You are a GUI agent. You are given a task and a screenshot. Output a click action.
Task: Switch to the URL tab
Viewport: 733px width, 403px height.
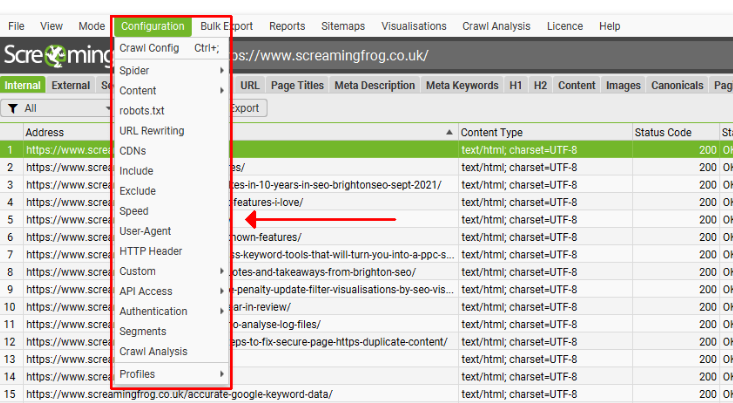[250, 86]
